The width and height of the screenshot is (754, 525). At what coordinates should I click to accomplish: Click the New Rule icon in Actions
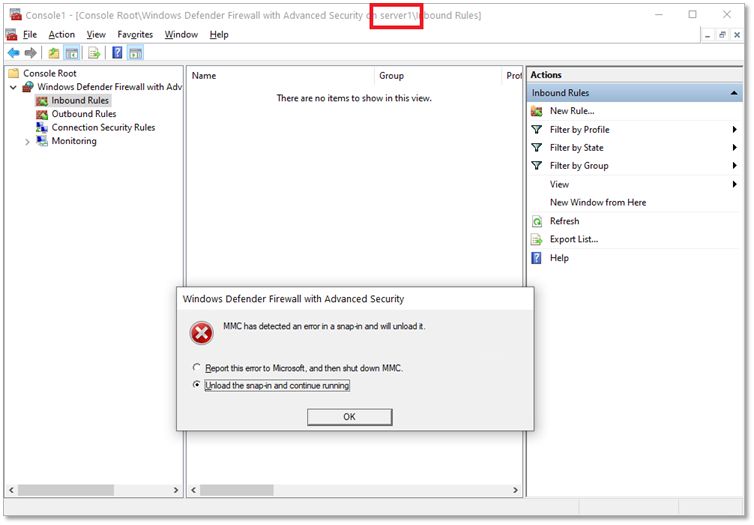pos(537,111)
